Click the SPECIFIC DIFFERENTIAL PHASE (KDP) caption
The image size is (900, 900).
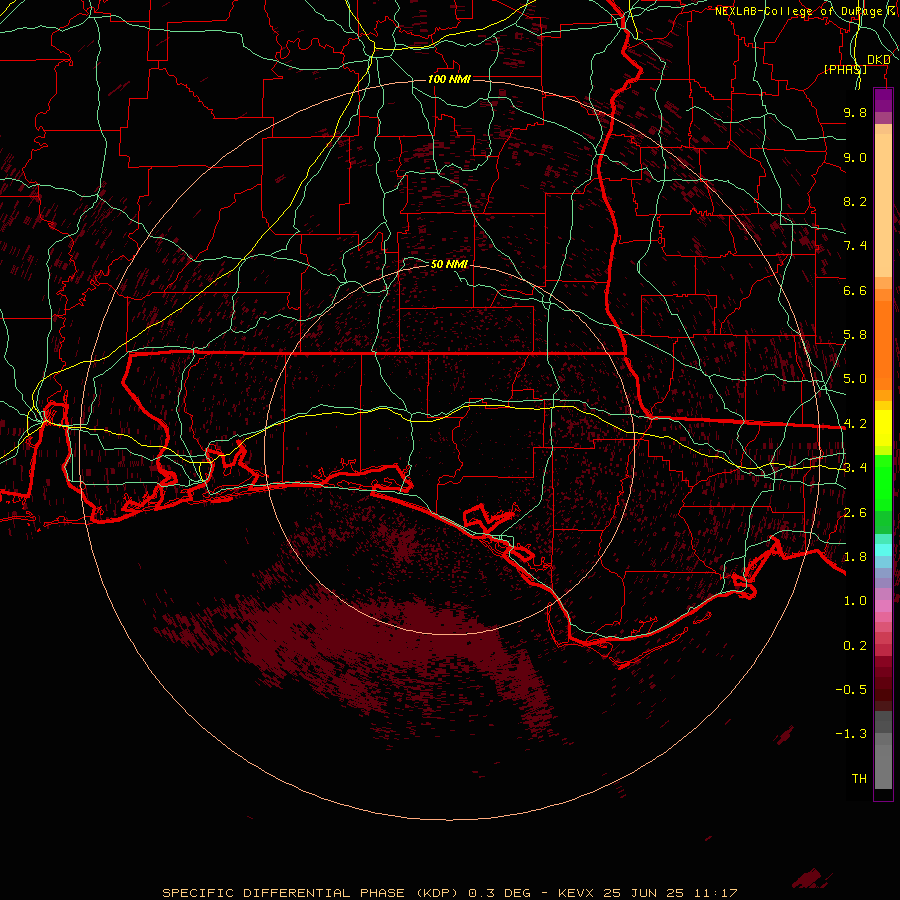(311, 893)
